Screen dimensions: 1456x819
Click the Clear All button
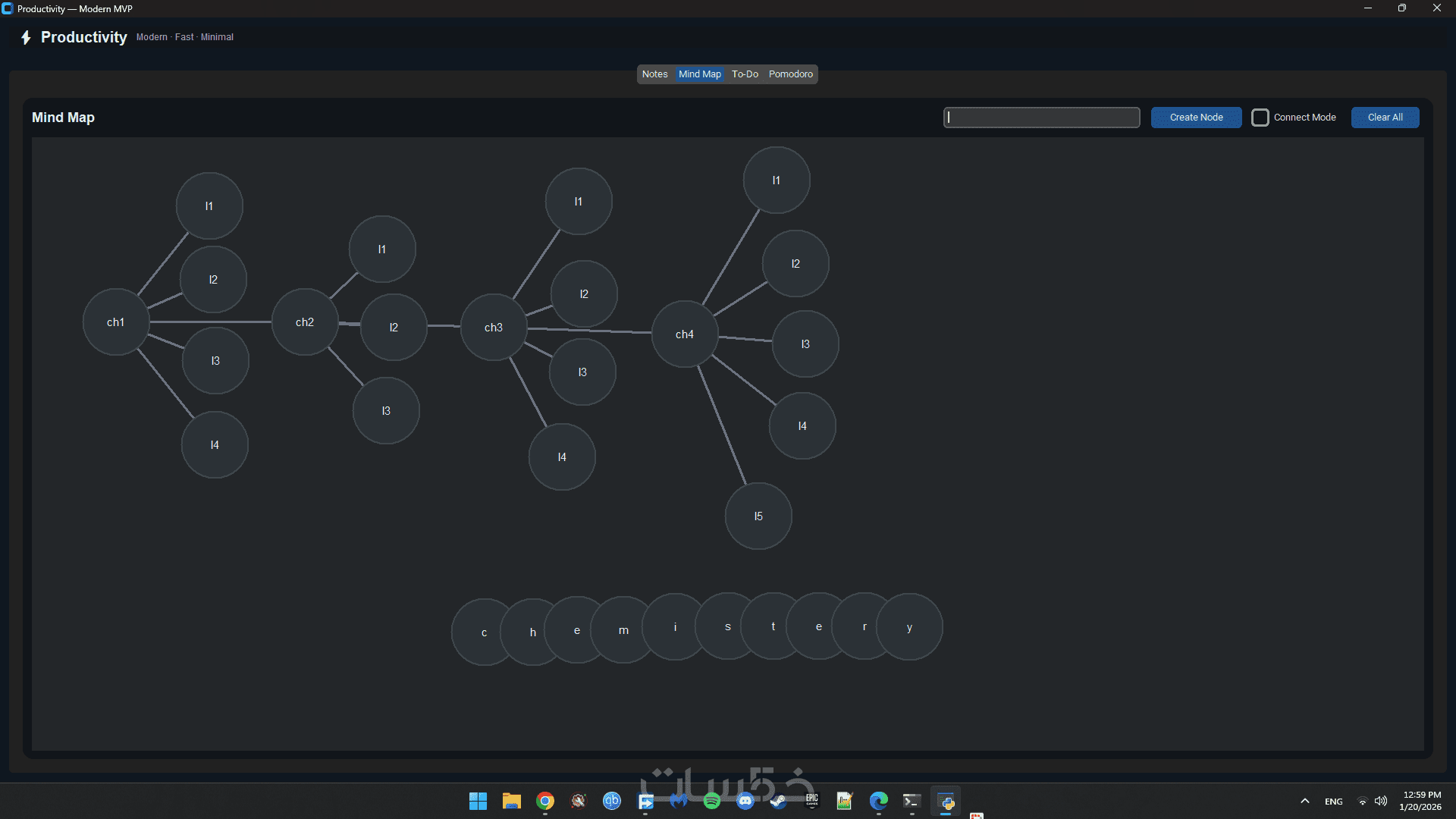(1385, 118)
